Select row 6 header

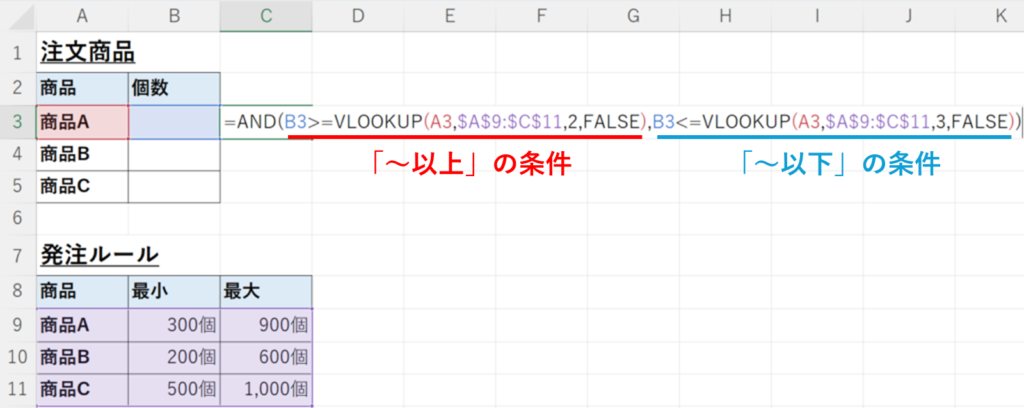18,219
